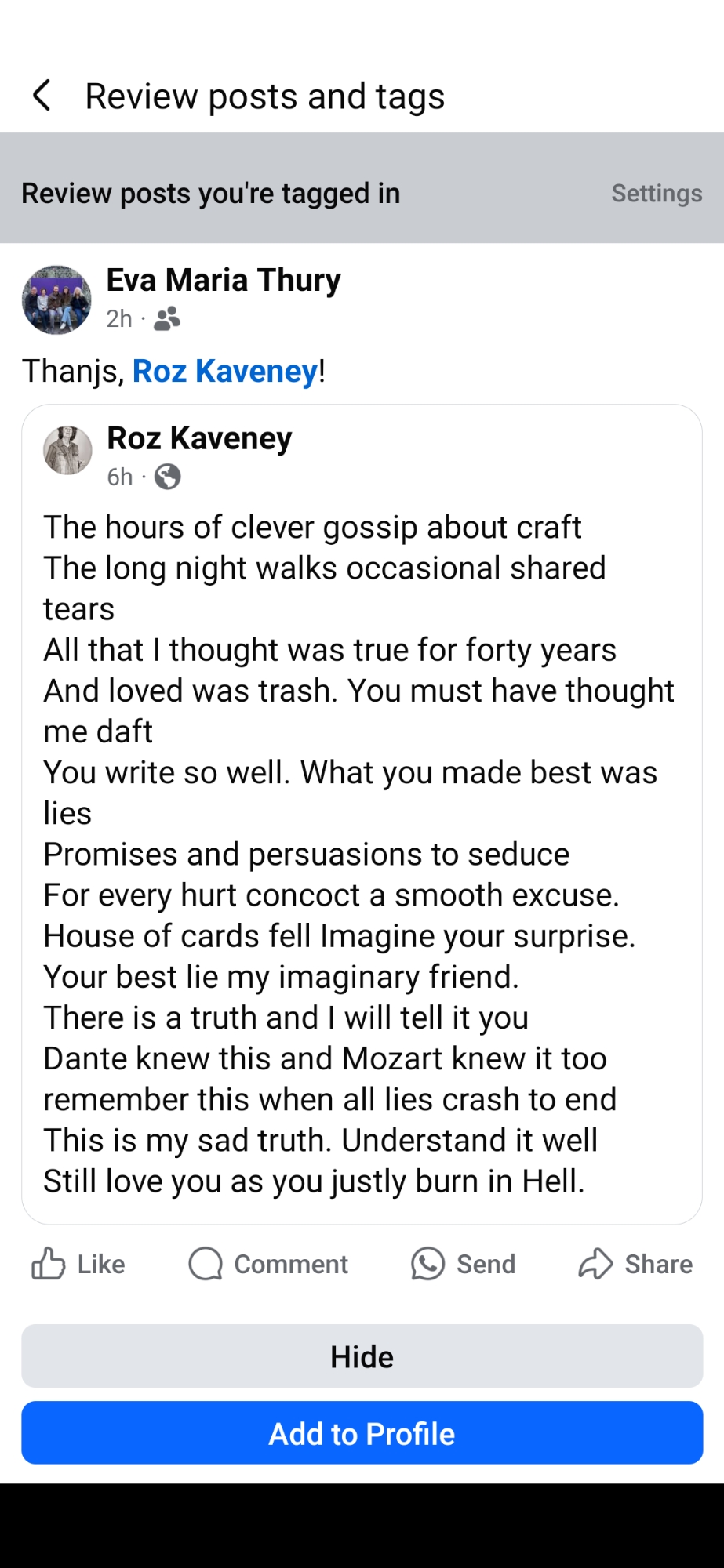Tap the WhatsApp Send icon

pos(427,1264)
